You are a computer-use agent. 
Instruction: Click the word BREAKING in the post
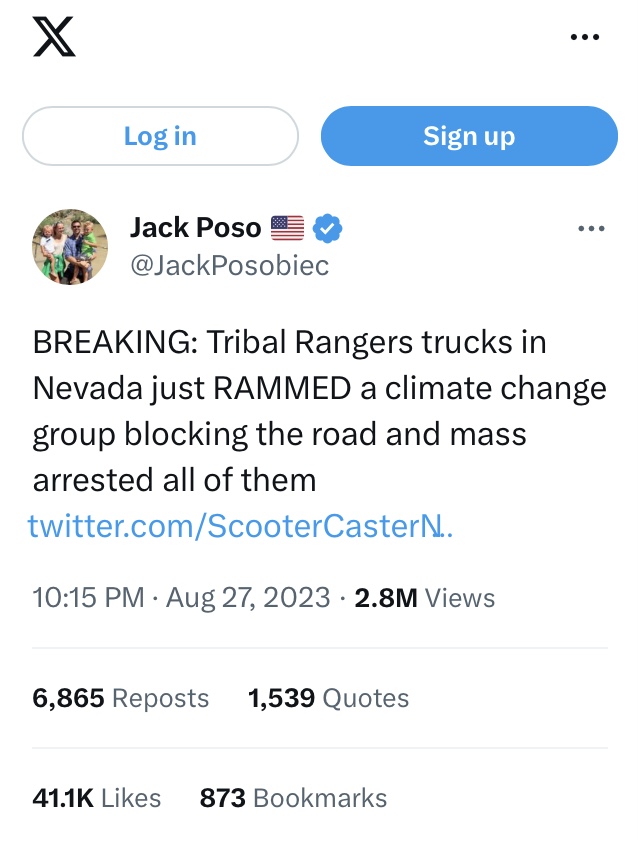point(114,342)
